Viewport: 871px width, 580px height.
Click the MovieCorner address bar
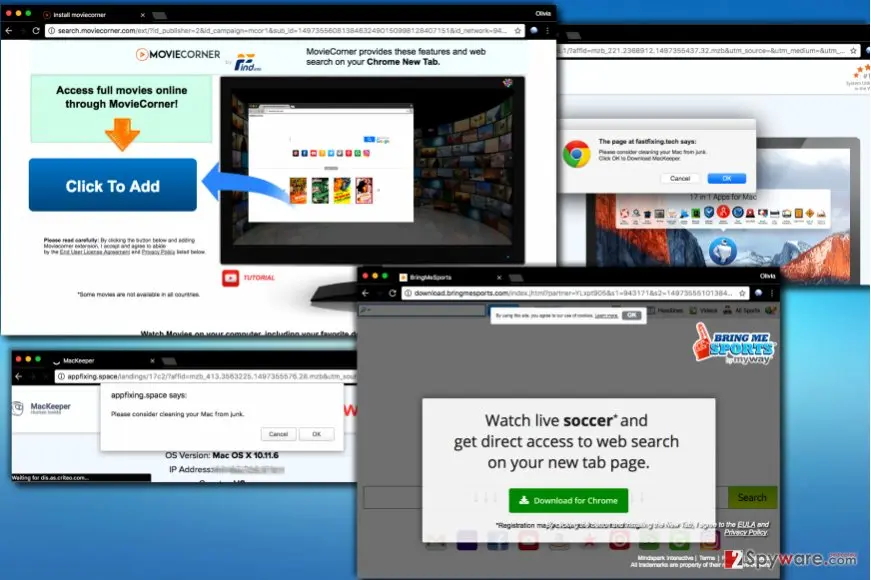[x=285, y=31]
